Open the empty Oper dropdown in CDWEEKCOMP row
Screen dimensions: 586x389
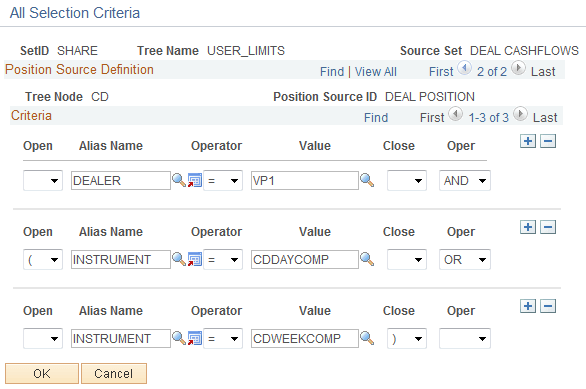pyautogui.click(x=465, y=339)
